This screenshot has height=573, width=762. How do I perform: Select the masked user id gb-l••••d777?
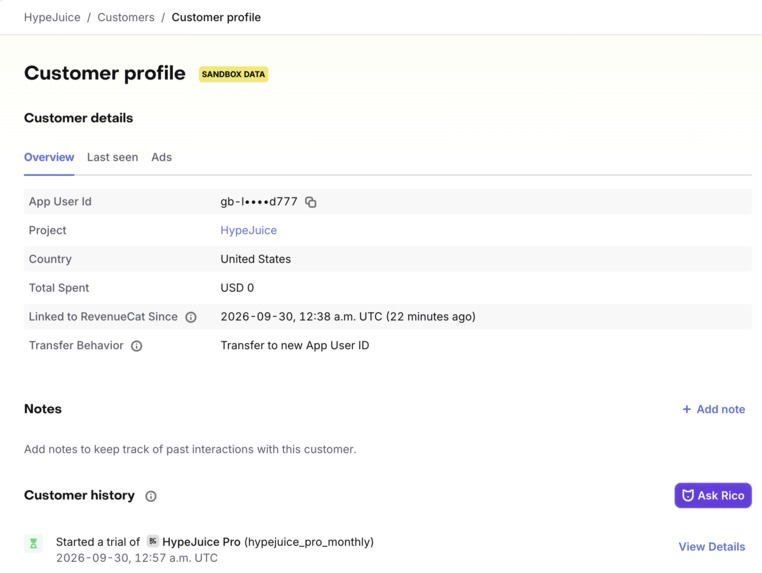(x=259, y=202)
